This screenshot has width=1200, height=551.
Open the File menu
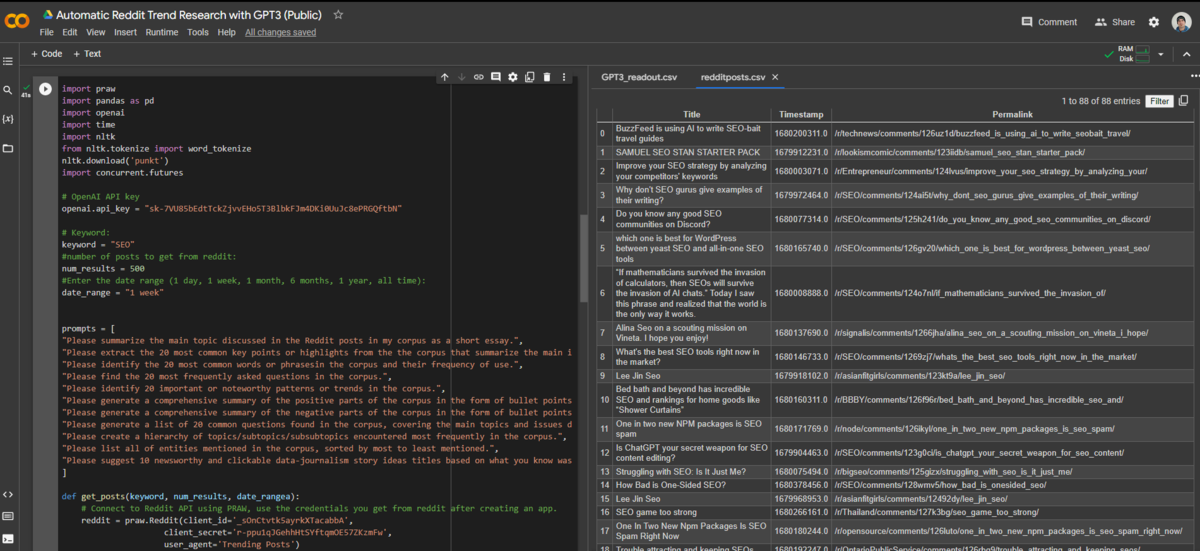47,32
